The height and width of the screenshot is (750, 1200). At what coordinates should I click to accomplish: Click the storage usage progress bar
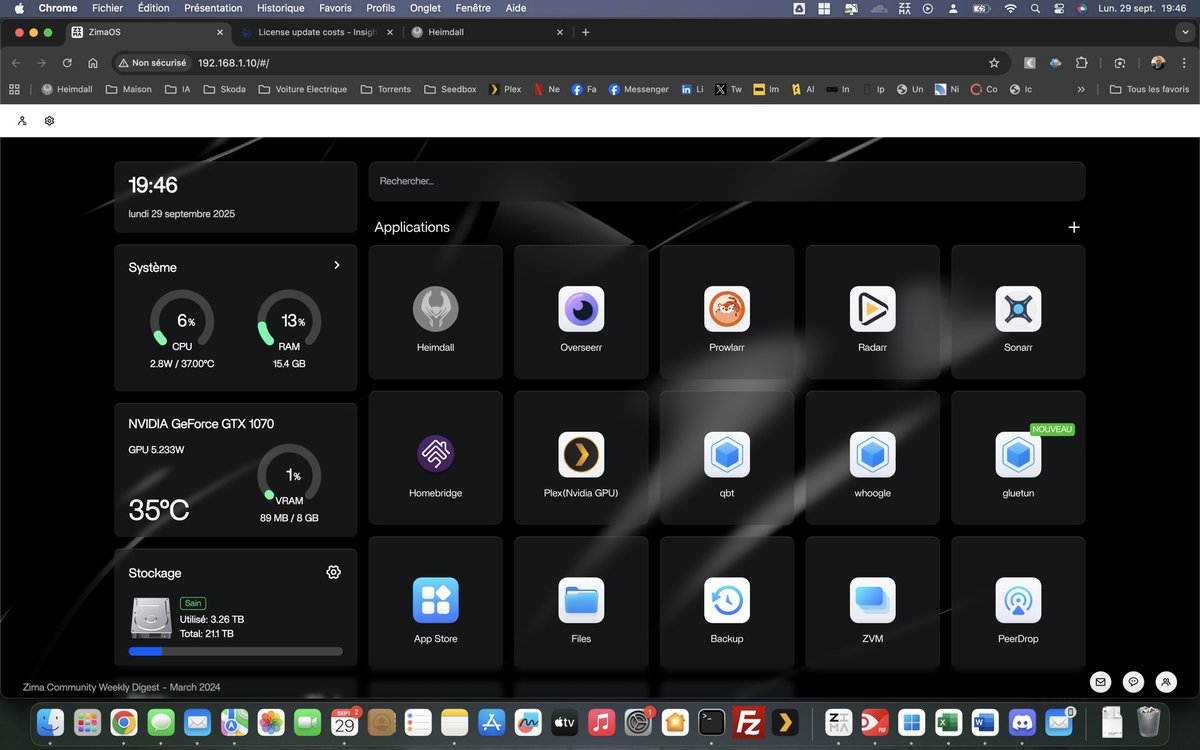pos(236,651)
